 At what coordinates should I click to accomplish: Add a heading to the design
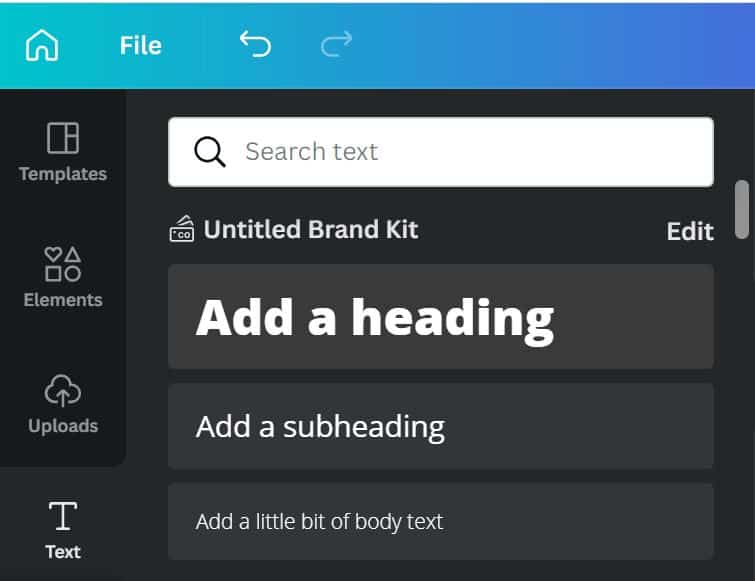(441, 316)
